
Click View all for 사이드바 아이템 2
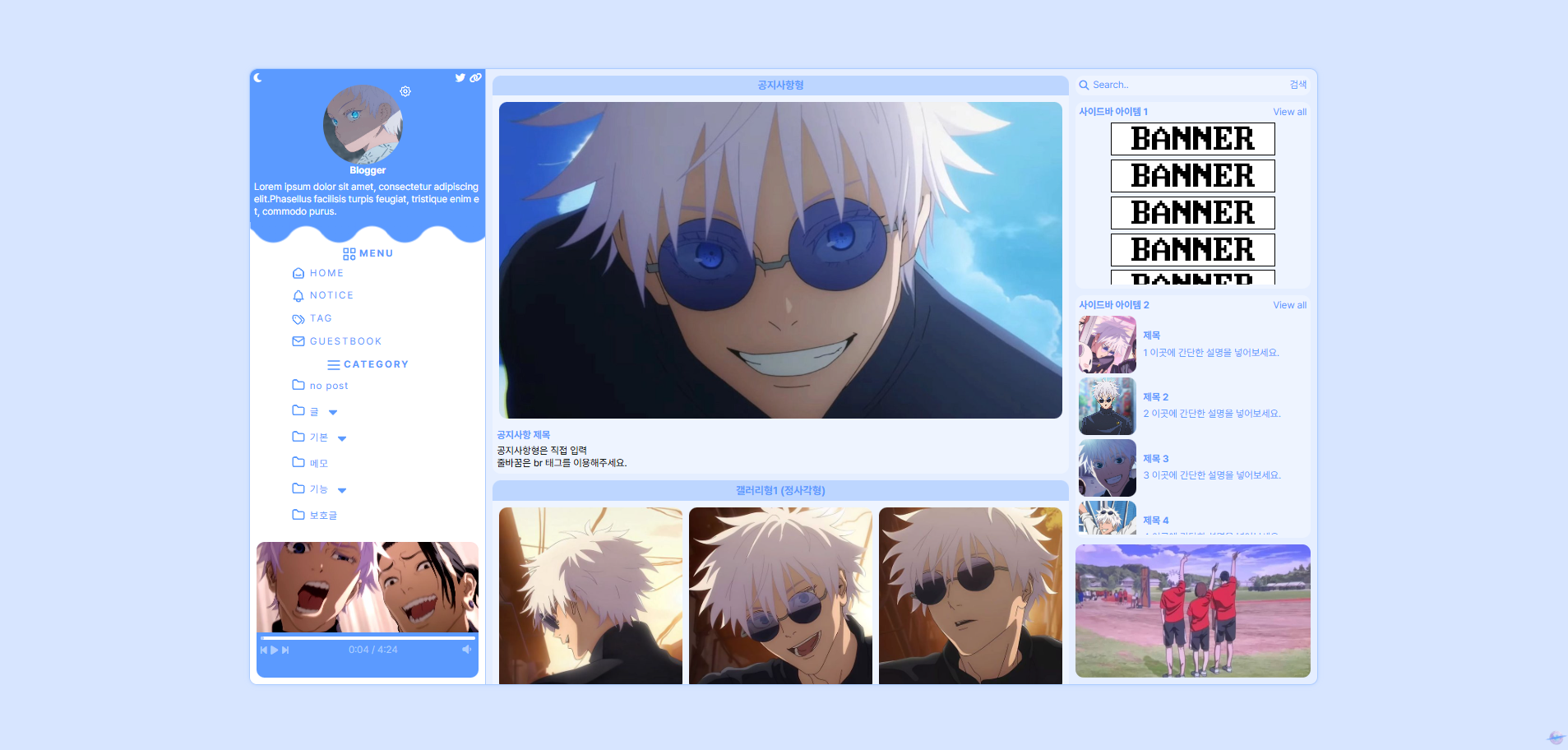point(1289,305)
